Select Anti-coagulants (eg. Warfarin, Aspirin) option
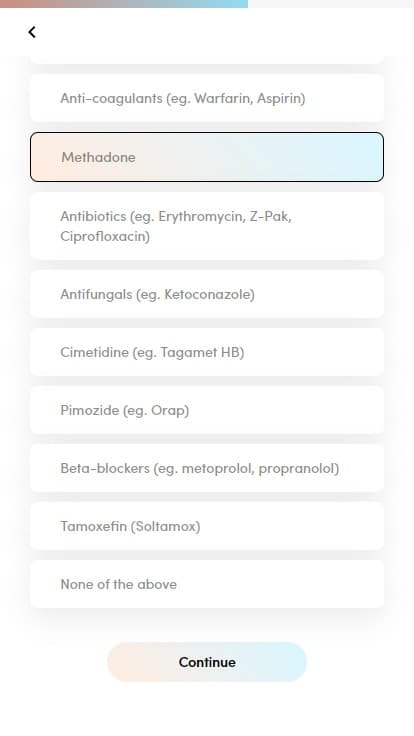 (x=207, y=98)
